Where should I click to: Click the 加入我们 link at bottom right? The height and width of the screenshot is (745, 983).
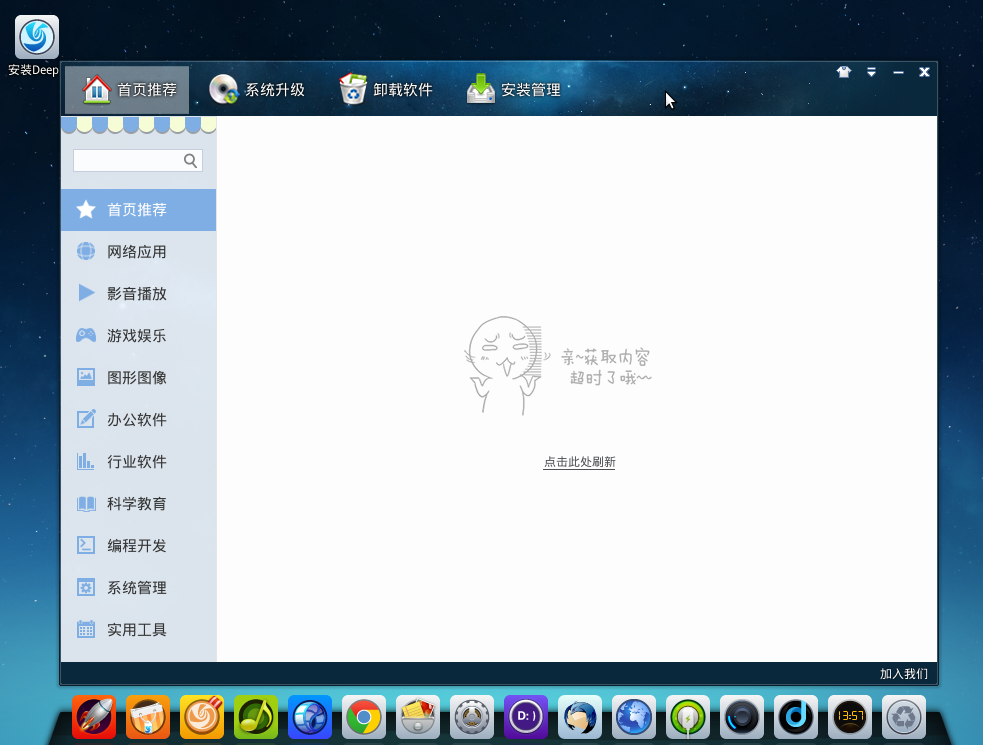click(x=902, y=675)
